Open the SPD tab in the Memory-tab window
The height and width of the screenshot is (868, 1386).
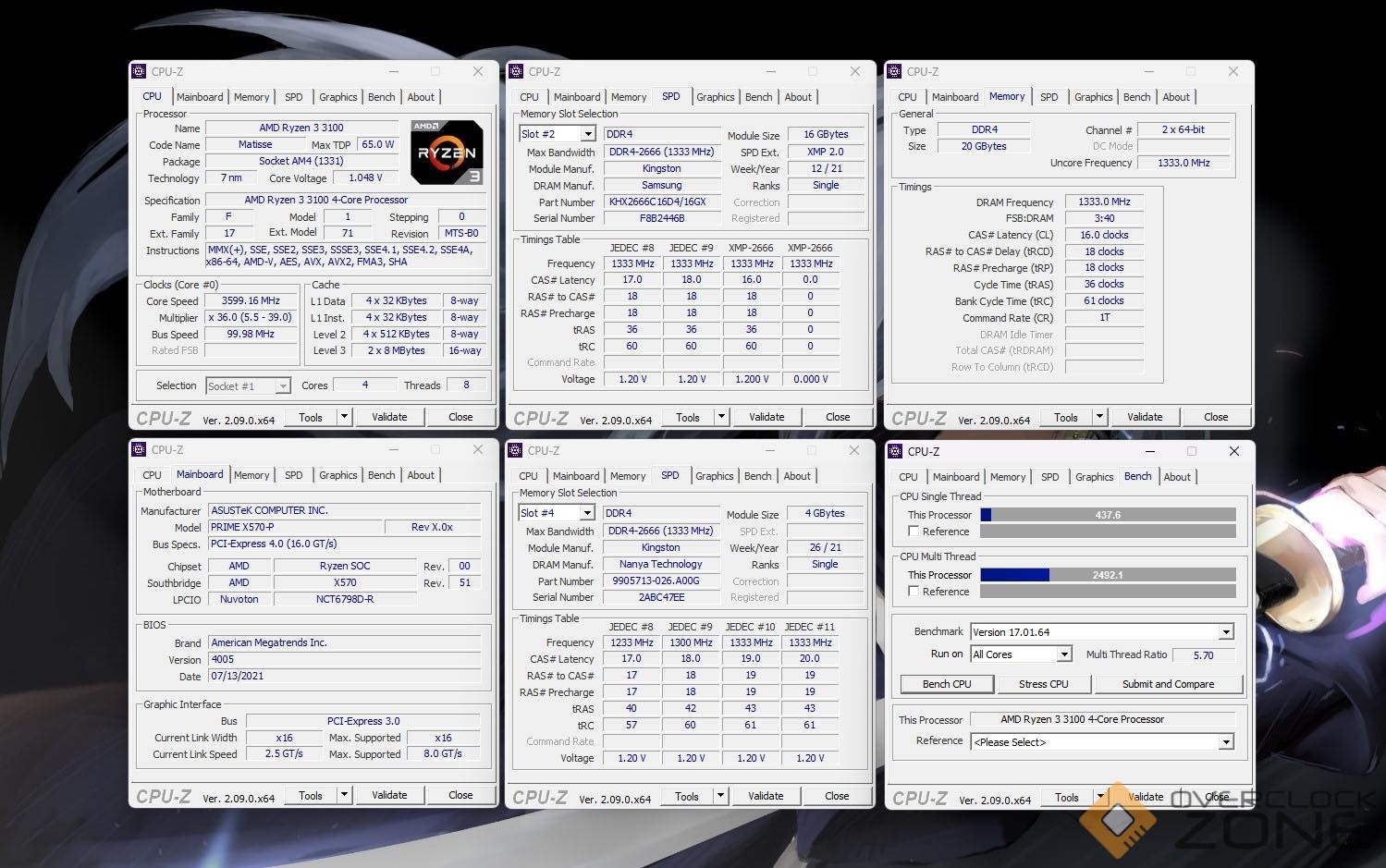click(1049, 97)
